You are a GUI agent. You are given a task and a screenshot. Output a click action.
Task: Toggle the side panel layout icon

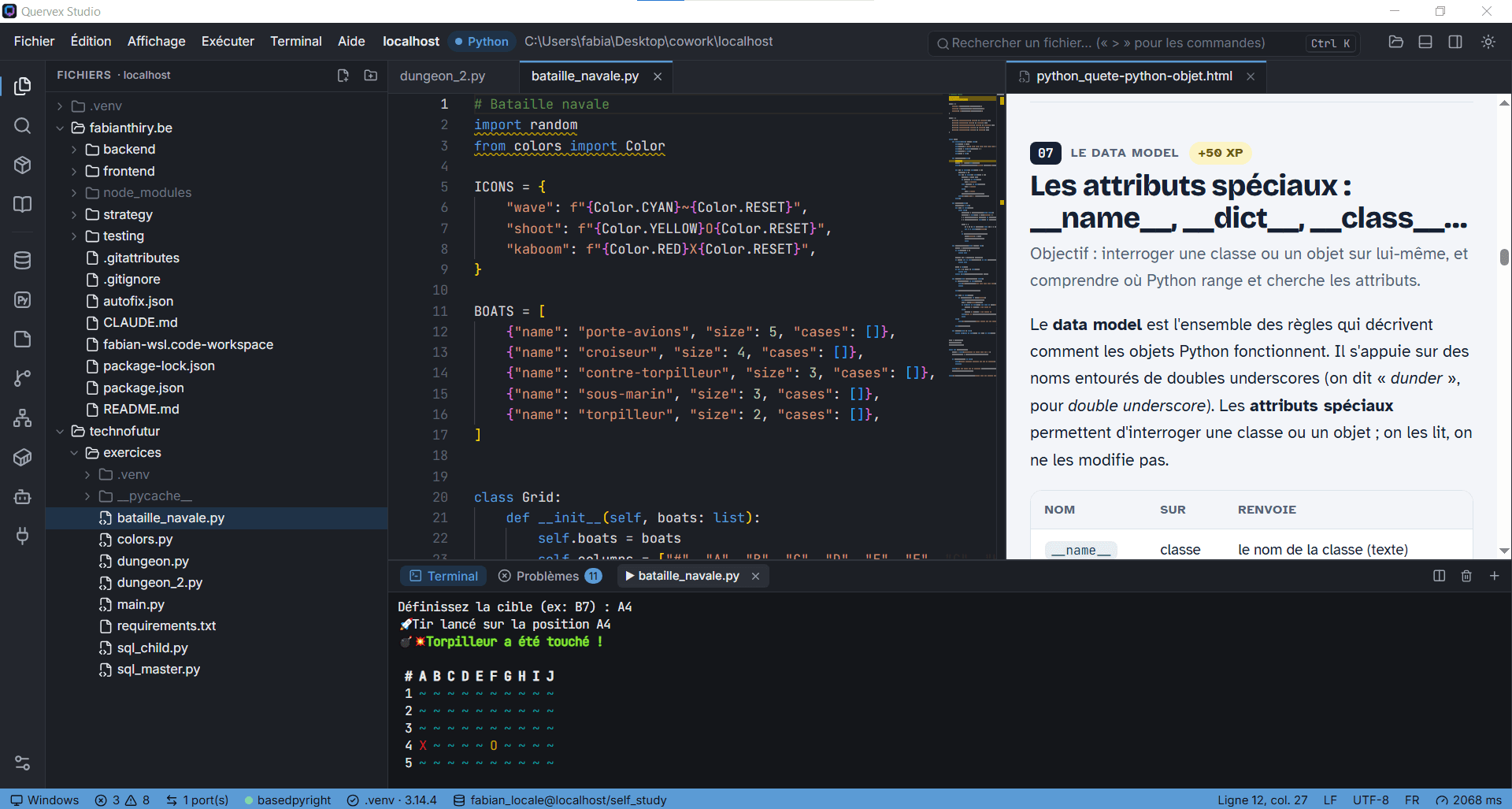tap(1455, 42)
